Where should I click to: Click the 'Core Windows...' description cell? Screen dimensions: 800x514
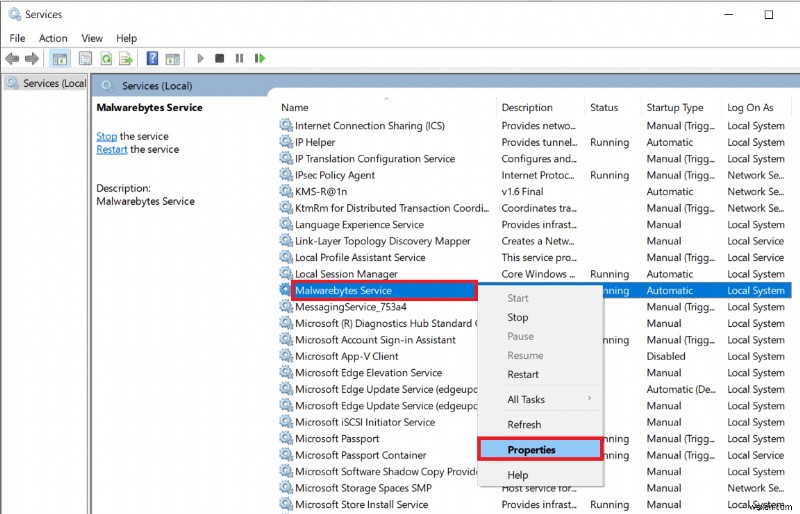pyautogui.click(x=538, y=274)
